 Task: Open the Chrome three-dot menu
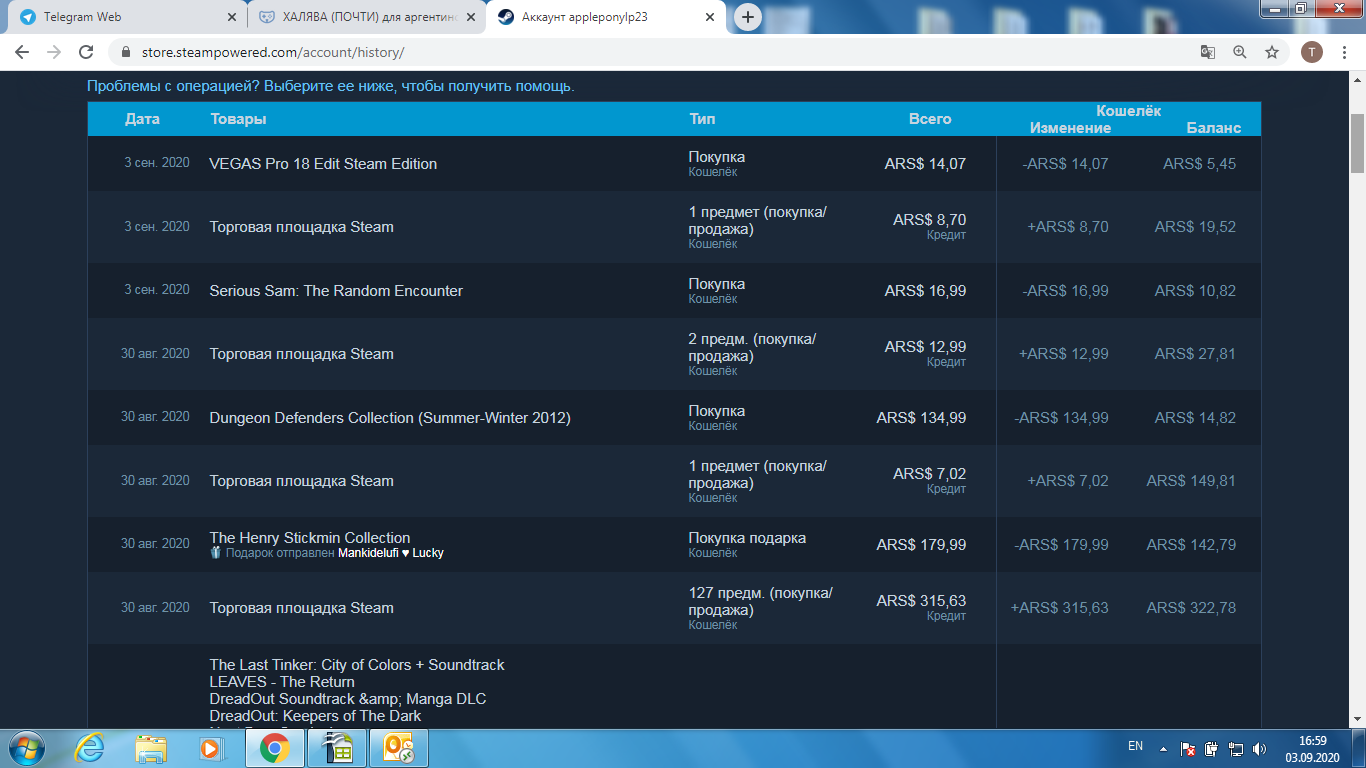click(1344, 52)
